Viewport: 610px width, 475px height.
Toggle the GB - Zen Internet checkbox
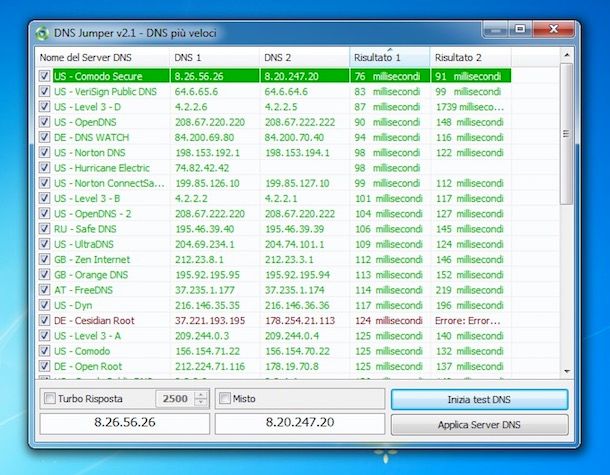44,259
